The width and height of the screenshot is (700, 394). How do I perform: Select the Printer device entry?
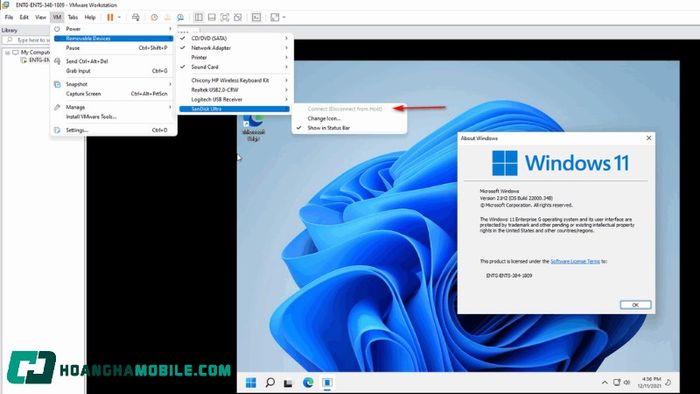[x=234, y=58]
